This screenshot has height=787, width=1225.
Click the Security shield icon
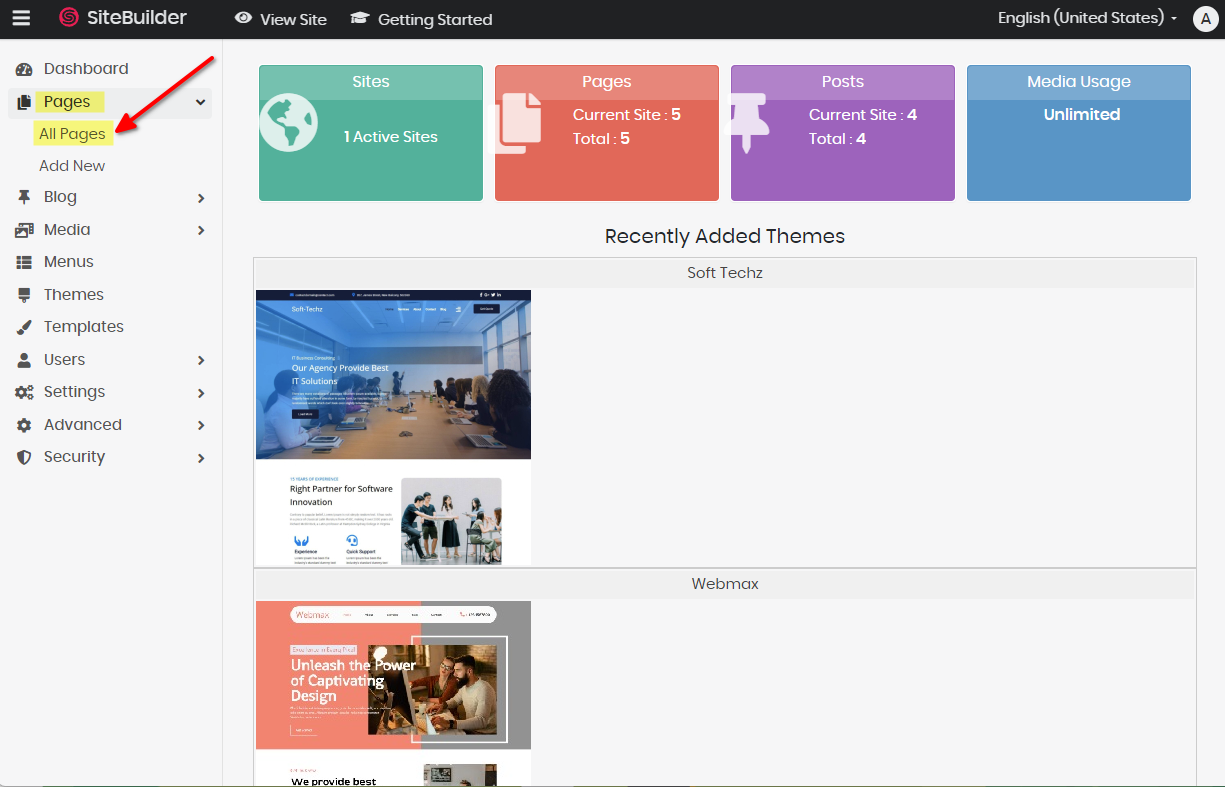(x=24, y=457)
